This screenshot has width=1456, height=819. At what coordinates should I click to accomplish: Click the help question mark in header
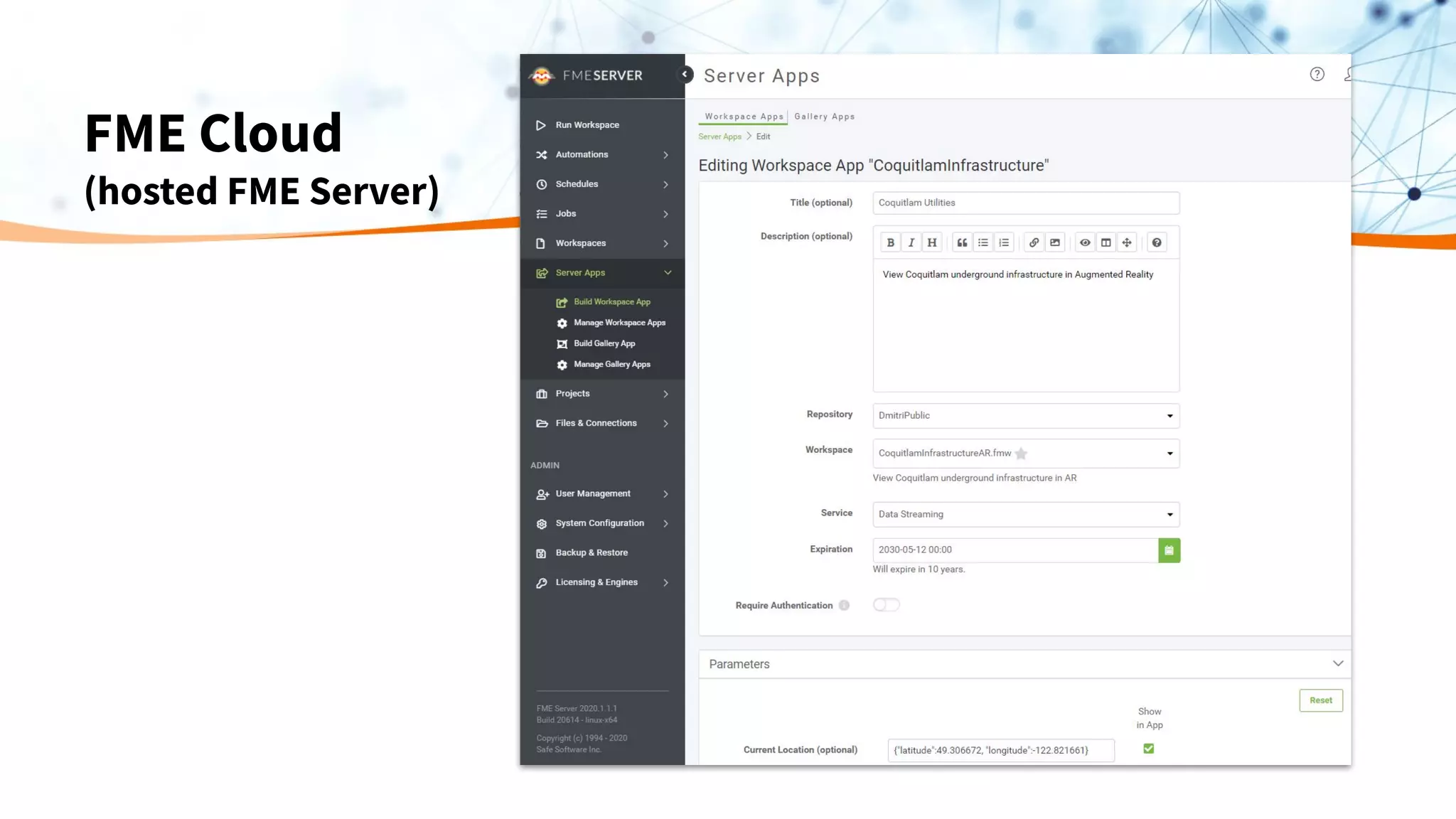pyautogui.click(x=1317, y=74)
